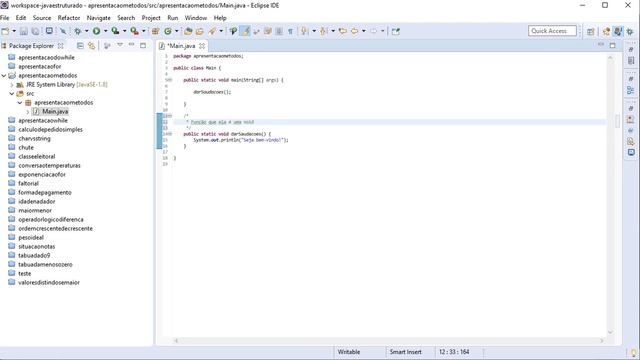Screen dimensions: 640x360
Task: Click the Last Edit Location icon
Action: point(342,31)
